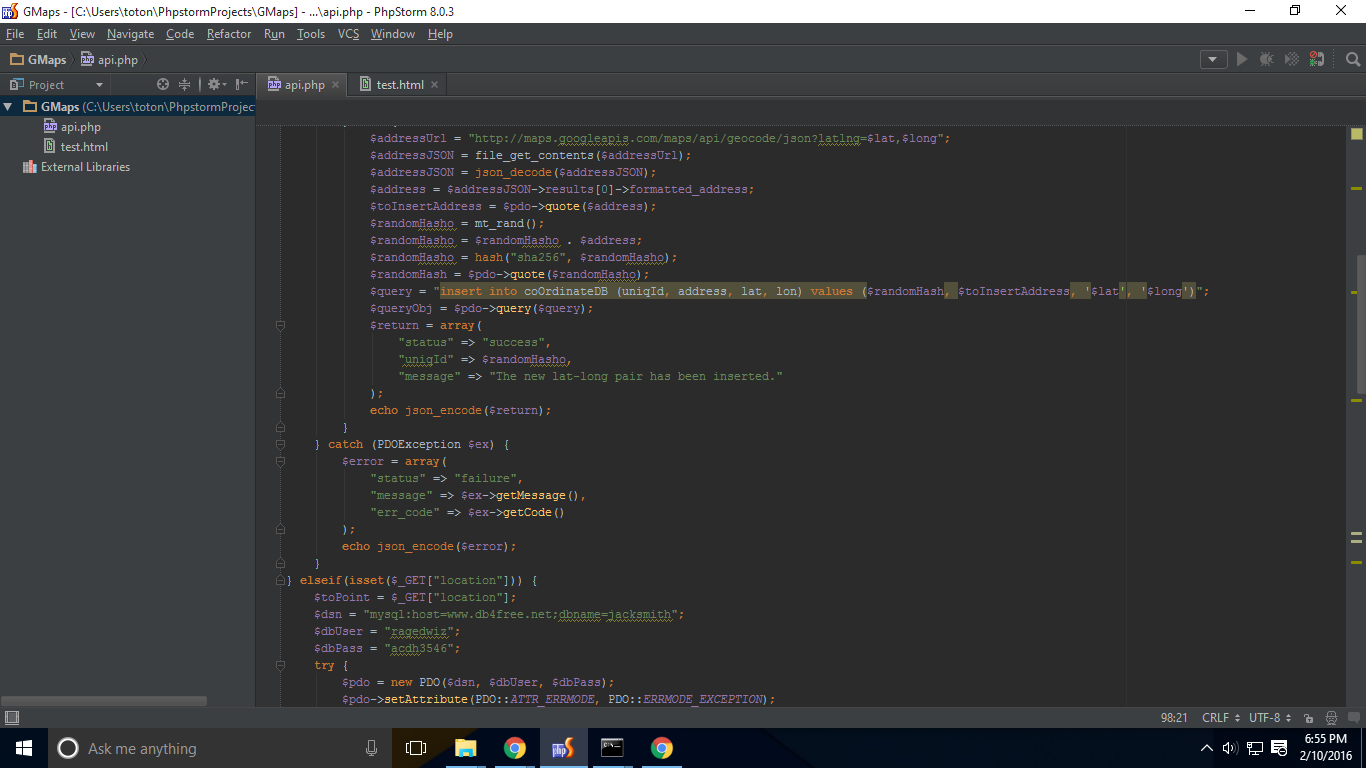Hide the Project tool window
Image resolution: width=1366 pixels, height=768 pixels.
click(x=241, y=84)
